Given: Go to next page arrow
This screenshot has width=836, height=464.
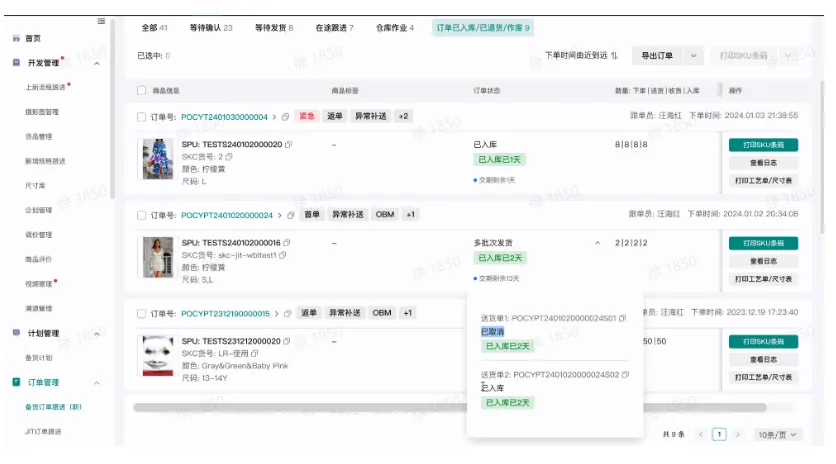Looking at the screenshot, I should tap(737, 435).
